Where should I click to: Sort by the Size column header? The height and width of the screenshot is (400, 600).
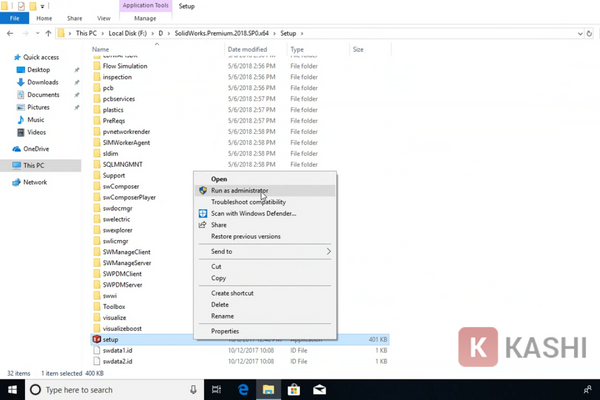coord(358,49)
